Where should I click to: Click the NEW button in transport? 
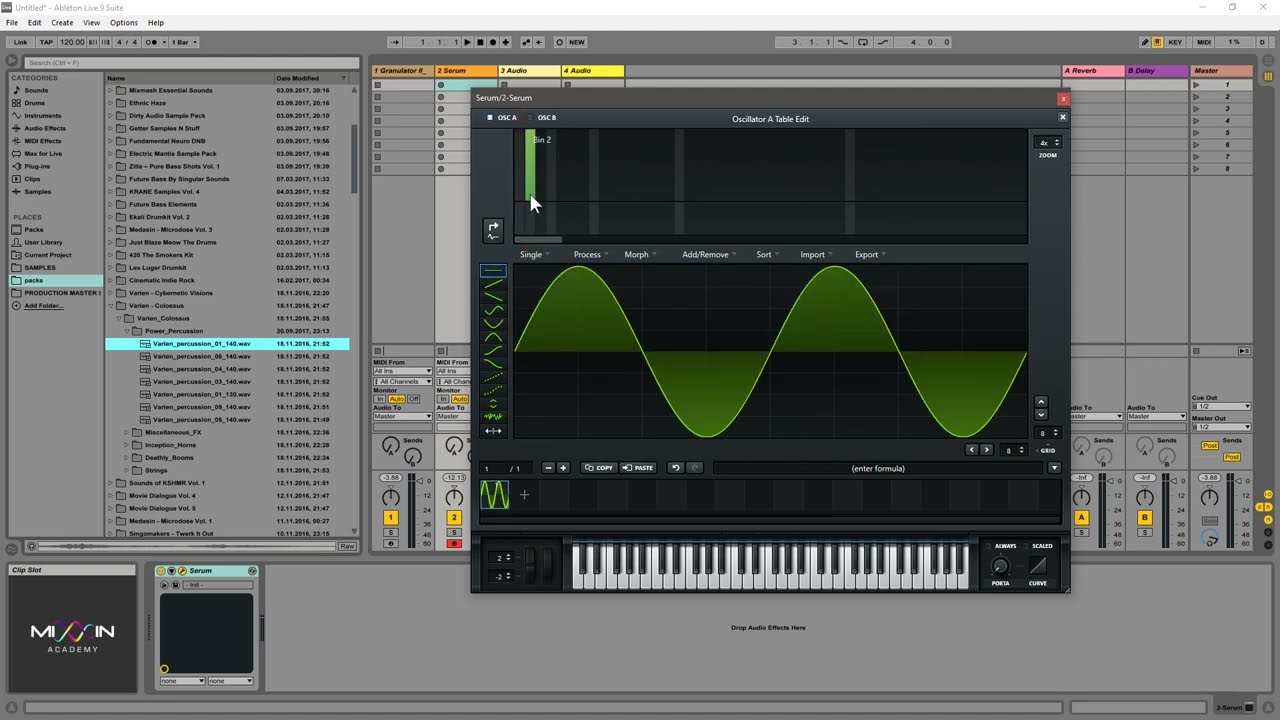click(577, 42)
